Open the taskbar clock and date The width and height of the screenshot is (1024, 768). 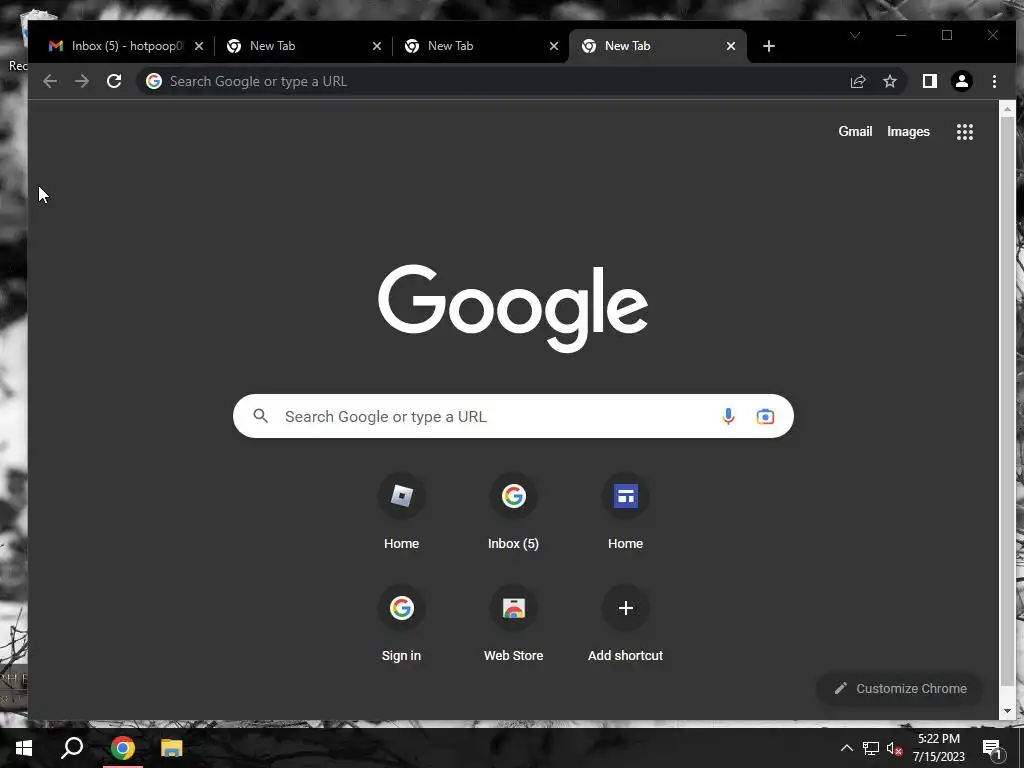pos(938,748)
